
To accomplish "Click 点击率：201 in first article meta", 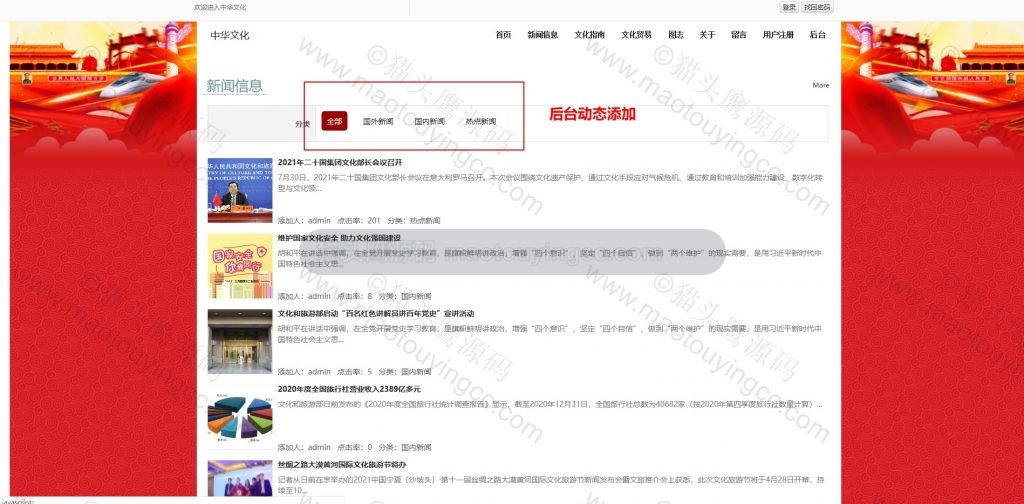I will (359, 221).
